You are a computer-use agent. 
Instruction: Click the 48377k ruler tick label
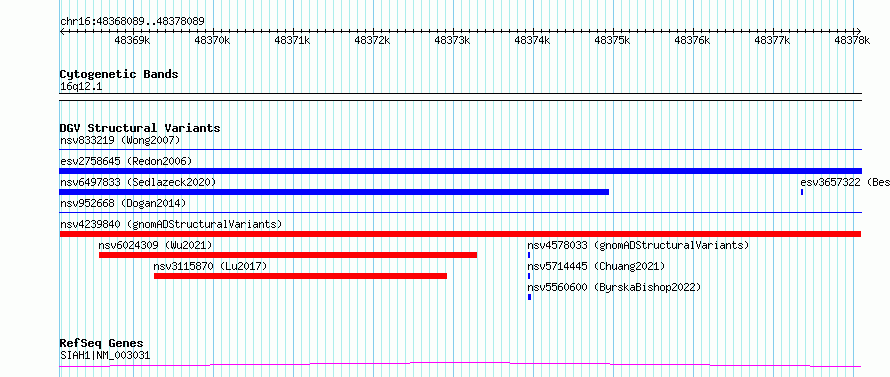click(772, 40)
